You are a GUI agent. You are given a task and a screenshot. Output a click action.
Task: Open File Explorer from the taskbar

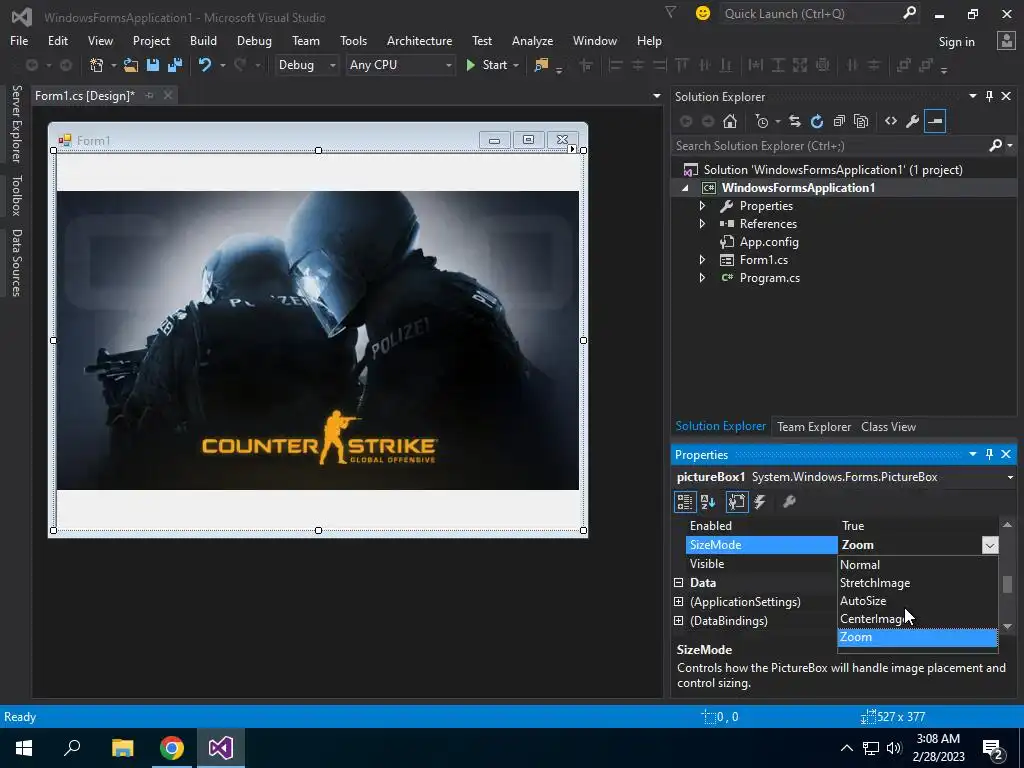tap(122, 748)
